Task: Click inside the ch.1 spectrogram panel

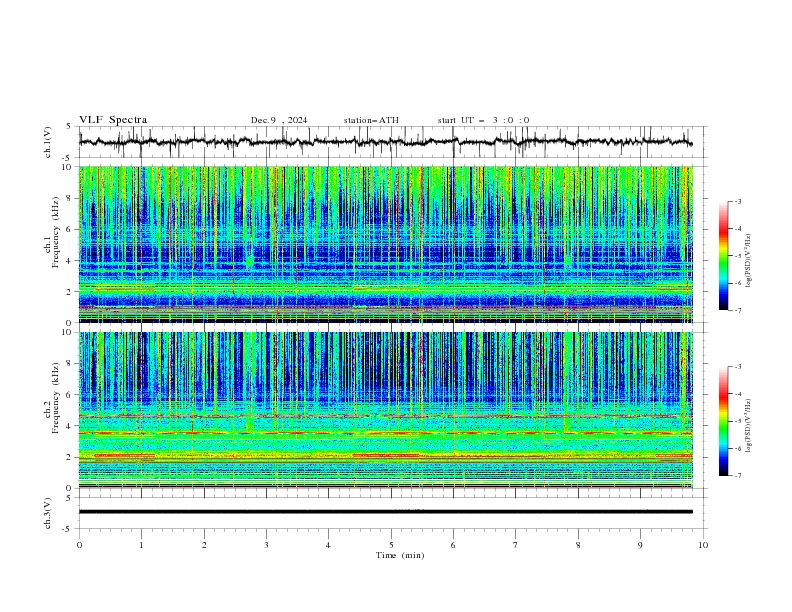Action: coord(385,244)
